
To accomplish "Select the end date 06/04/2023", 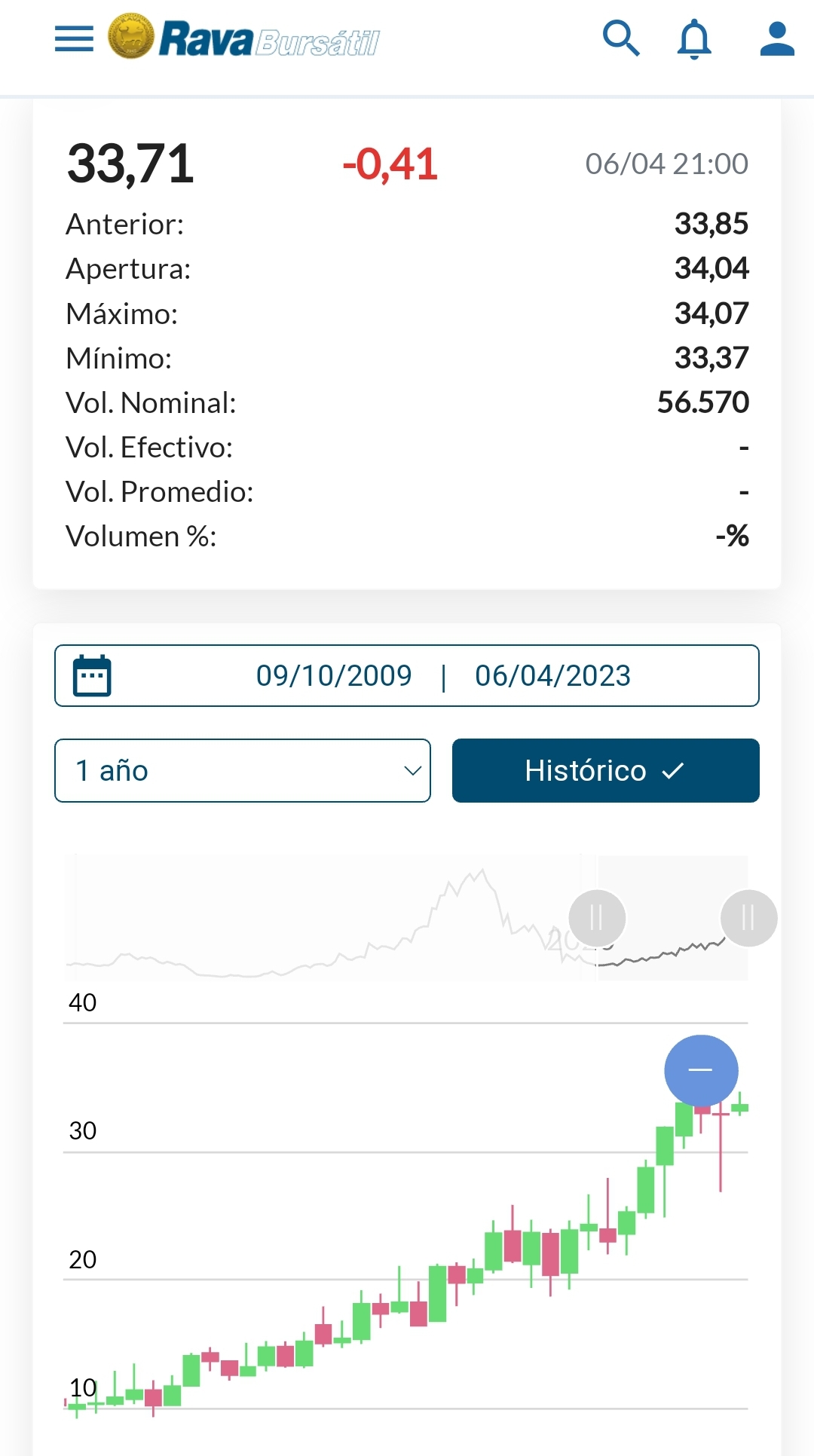I will [552, 675].
